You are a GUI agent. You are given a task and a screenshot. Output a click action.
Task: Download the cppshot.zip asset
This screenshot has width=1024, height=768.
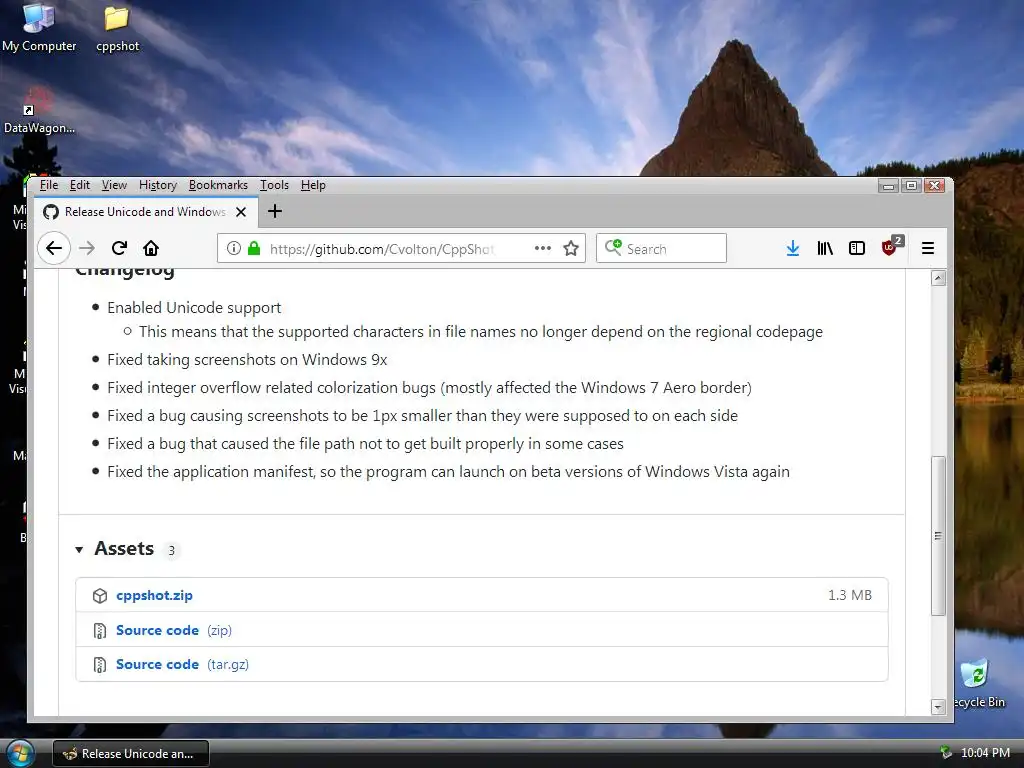pyautogui.click(x=154, y=596)
